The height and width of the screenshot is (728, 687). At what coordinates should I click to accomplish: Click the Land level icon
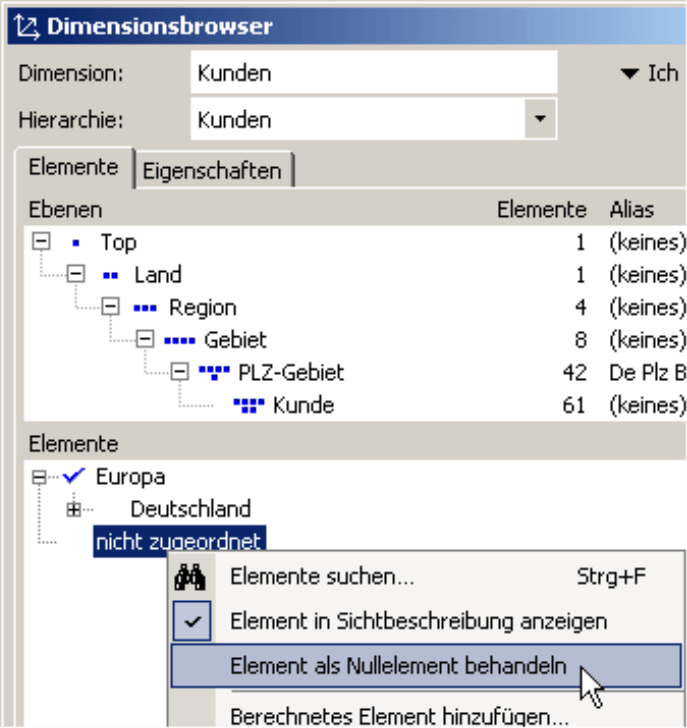[x=110, y=275]
